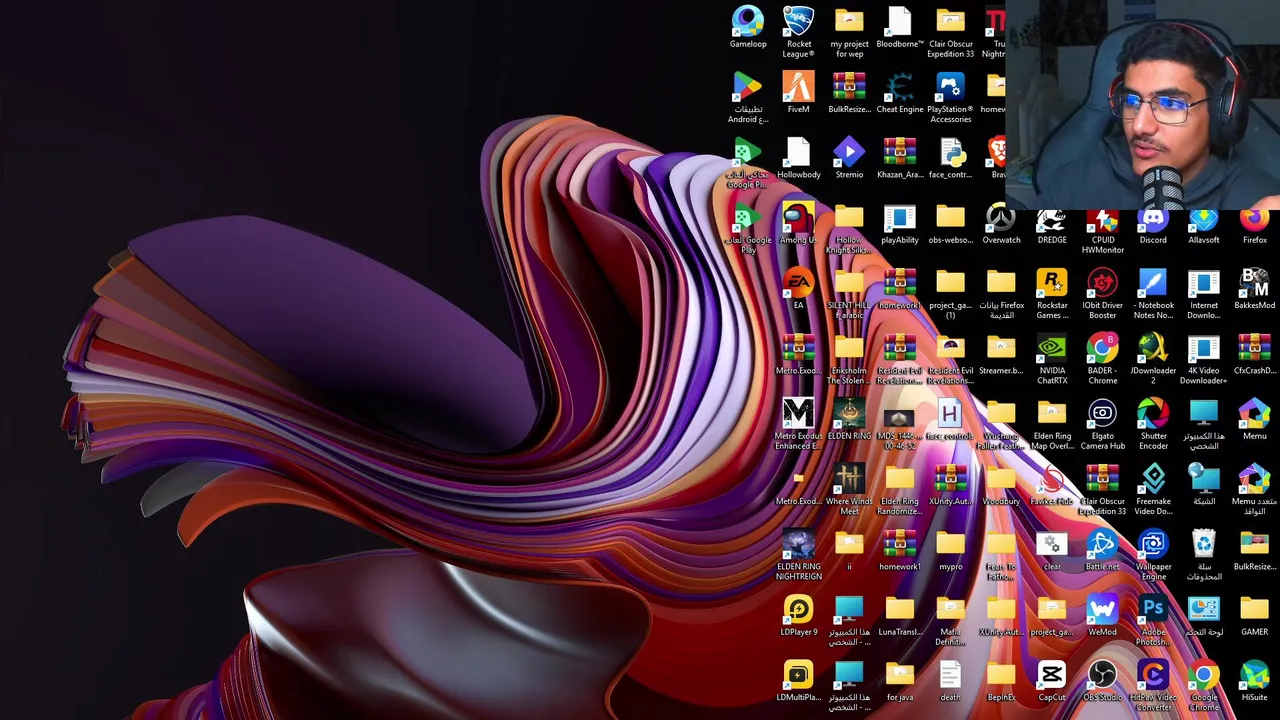Image resolution: width=1280 pixels, height=720 pixels.
Task: Launch OBS Studio from the desktop
Action: 1102,681
